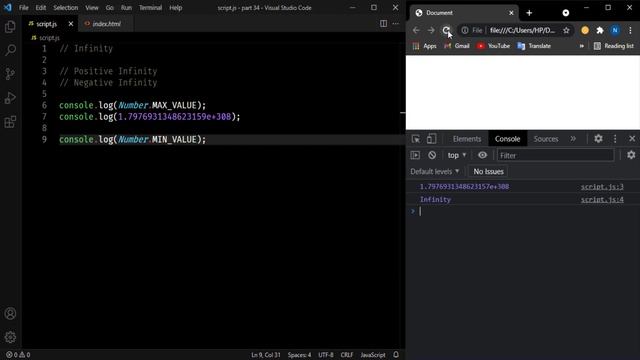Open editor More Actions ellipsis
Screen dimensions: 640x360
(396, 24)
